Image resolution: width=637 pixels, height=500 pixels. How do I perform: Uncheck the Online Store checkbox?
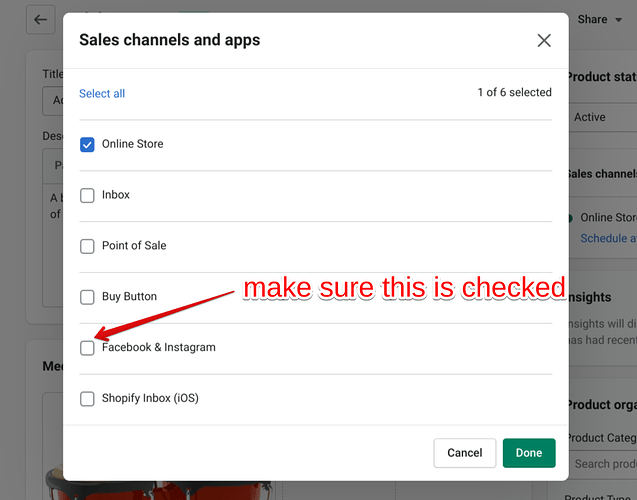87,145
